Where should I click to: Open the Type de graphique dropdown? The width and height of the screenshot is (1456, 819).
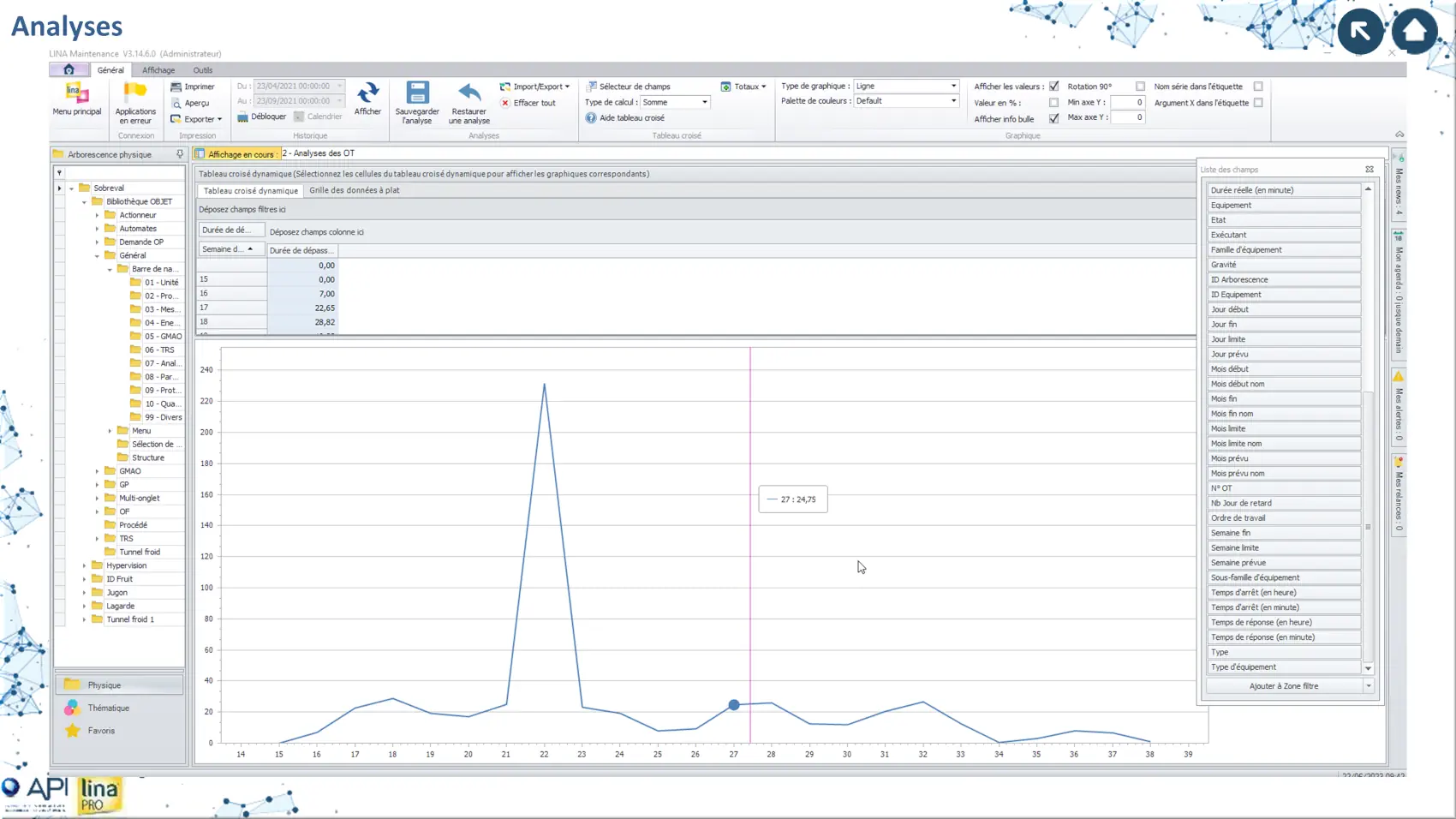pyautogui.click(x=953, y=87)
